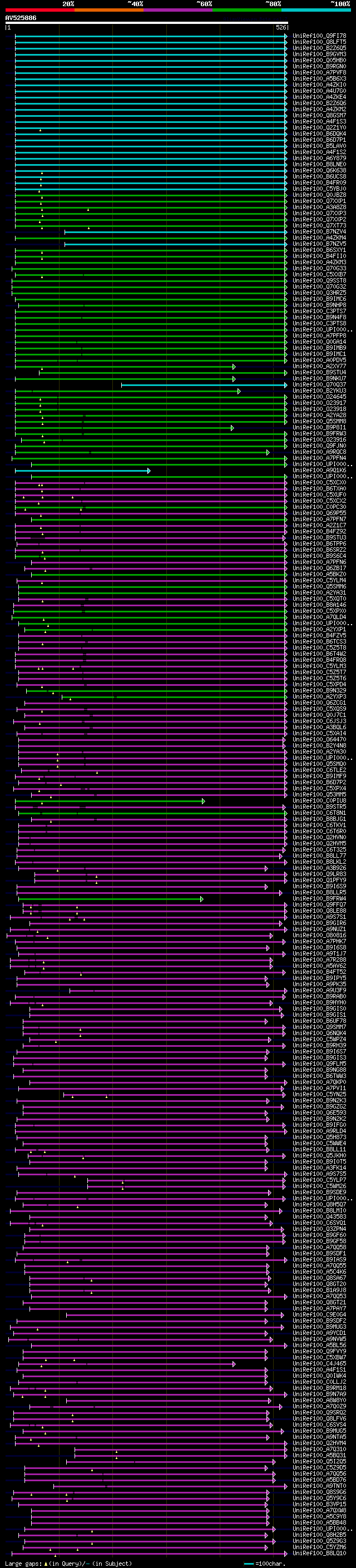The width and height of the screenshot is (356, 1568).
Task: Open hit UniRef100_Q8LFT5
Action: [x=319, y=42]
